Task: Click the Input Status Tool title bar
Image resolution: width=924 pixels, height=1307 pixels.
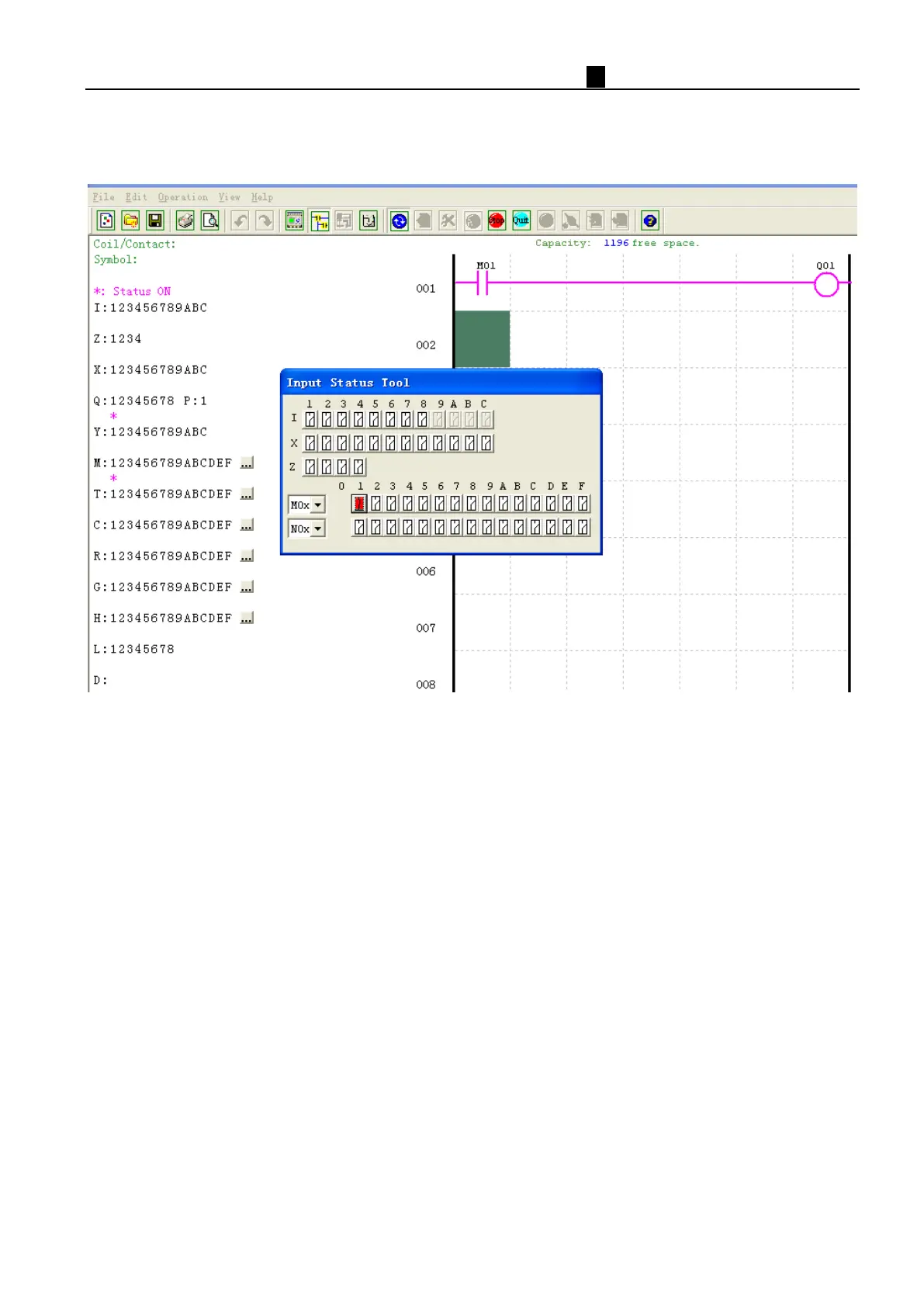Action: pos(441,383)
